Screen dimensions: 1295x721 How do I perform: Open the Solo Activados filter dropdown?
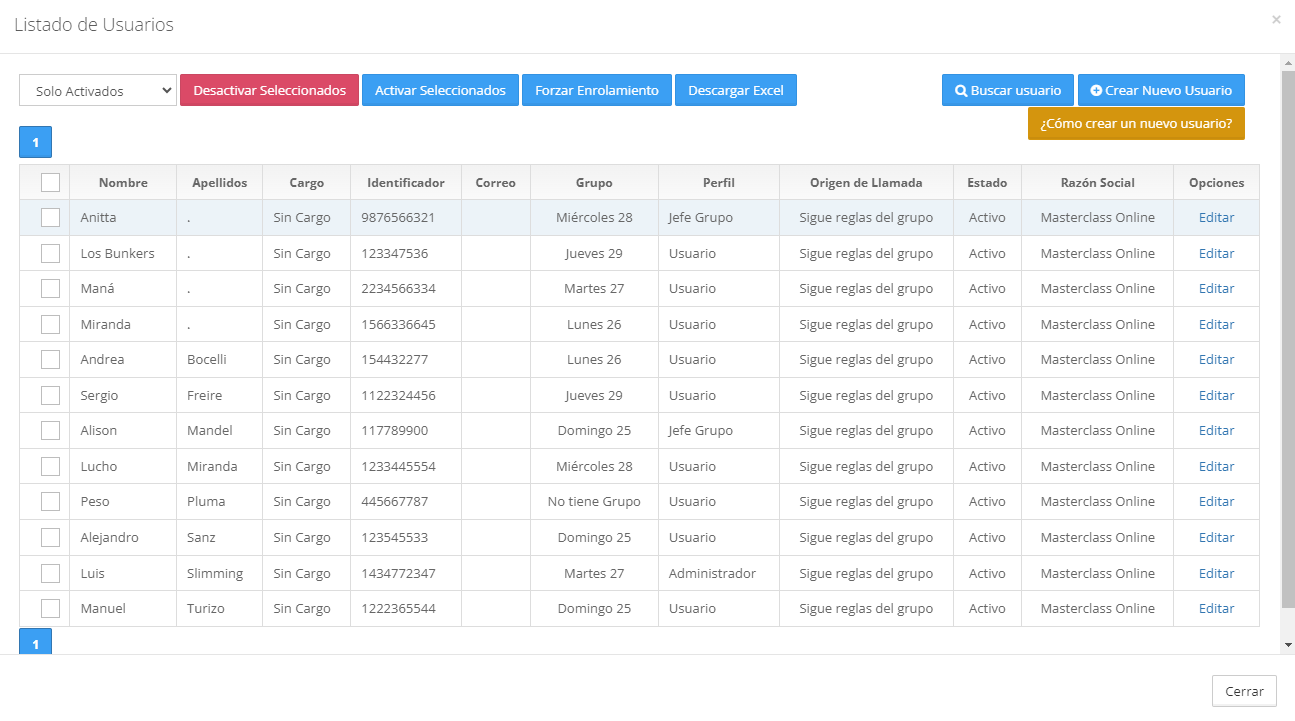pyautogui.click(x=98, y=90)
